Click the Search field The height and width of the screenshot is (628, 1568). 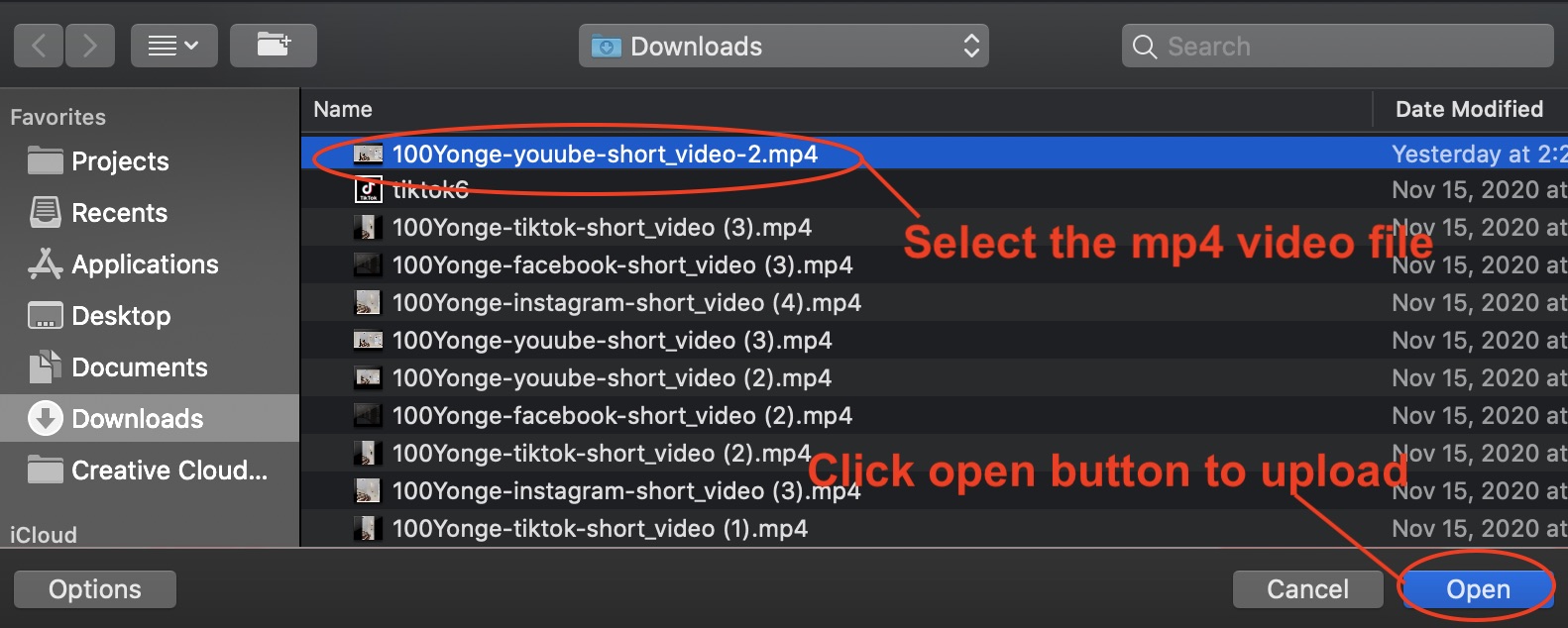point(1338,46)
